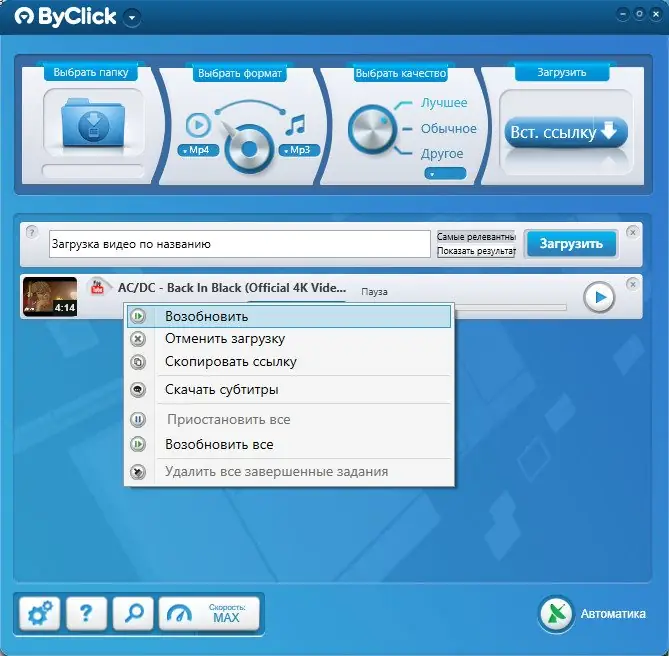Resume the AC/DC download with the play button
The image size is (669, 656).
599,297
